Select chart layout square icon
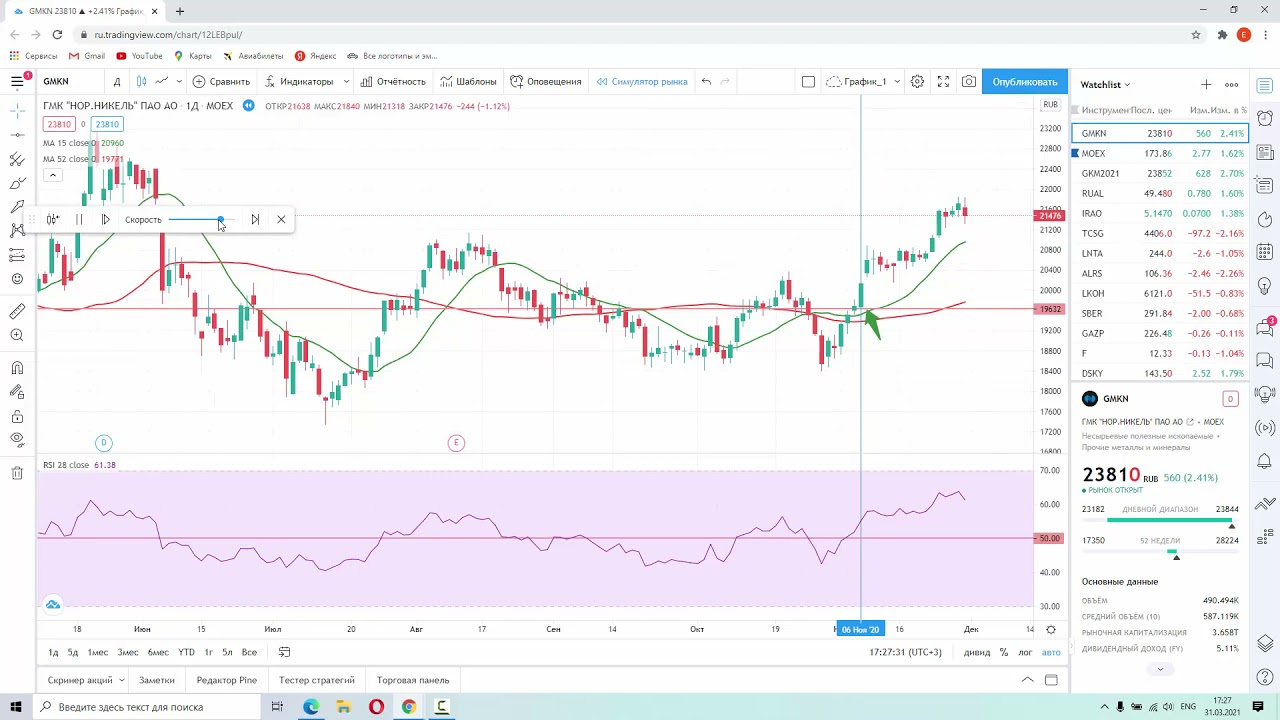 [808, 82]
